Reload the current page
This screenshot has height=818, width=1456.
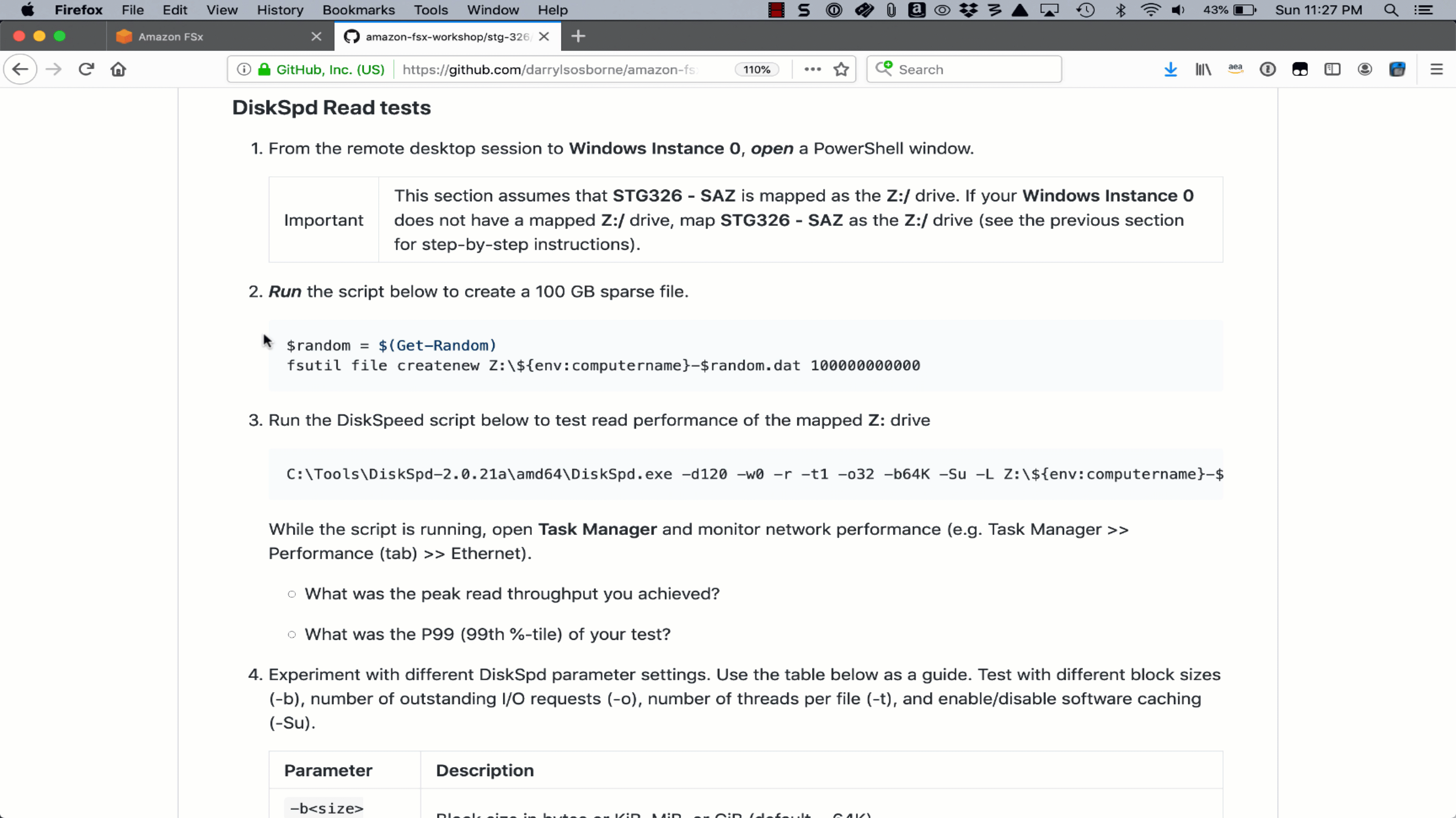click(x=86, y=69)
